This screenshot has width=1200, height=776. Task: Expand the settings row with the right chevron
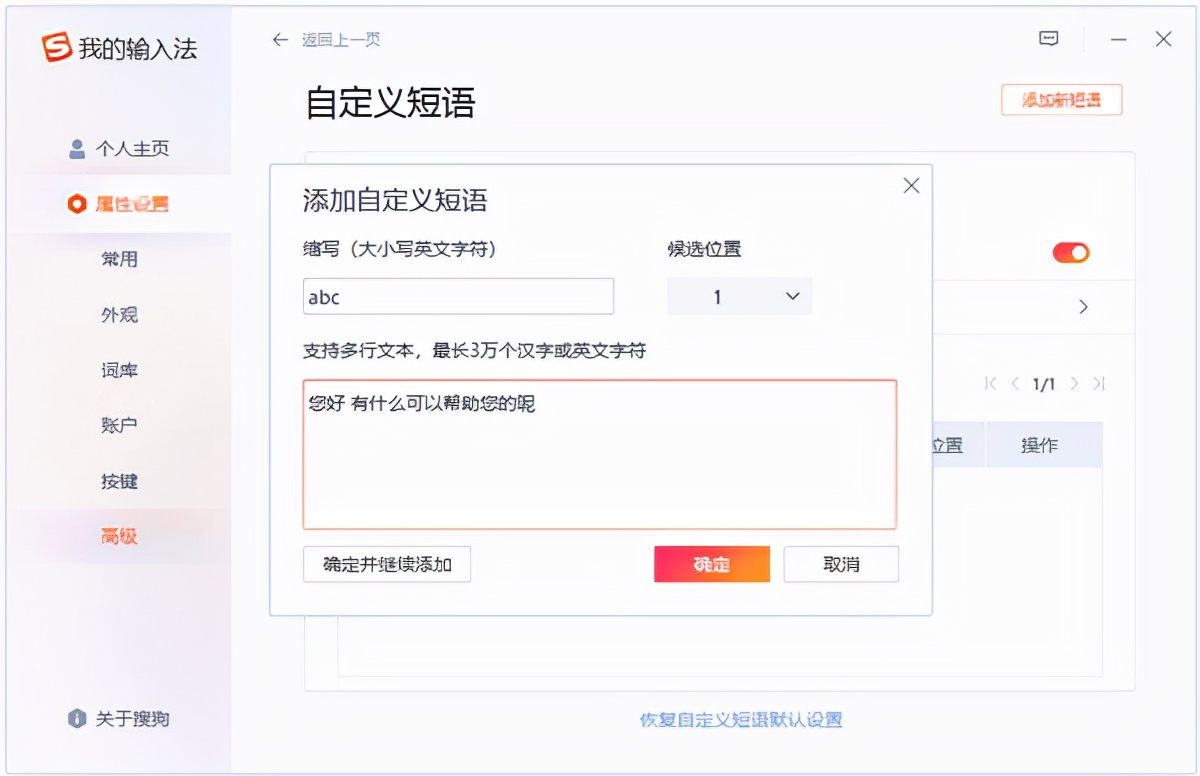[1083, 308]
